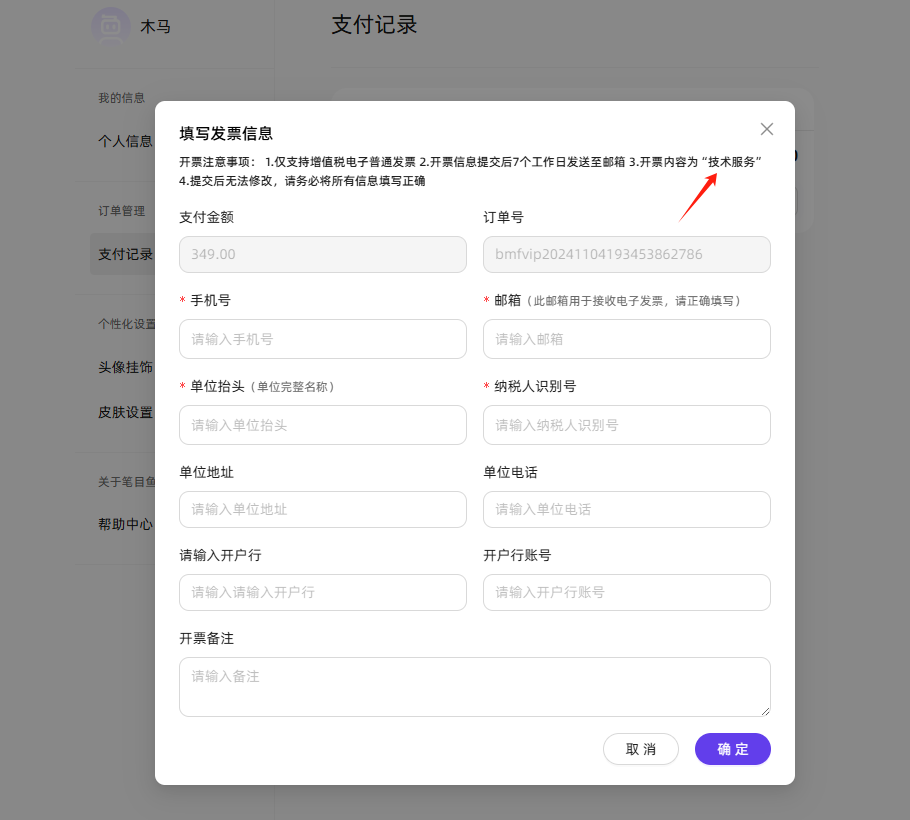Click the 木马 username text
This screenshot has height=820, width=910.
point(156,27)
